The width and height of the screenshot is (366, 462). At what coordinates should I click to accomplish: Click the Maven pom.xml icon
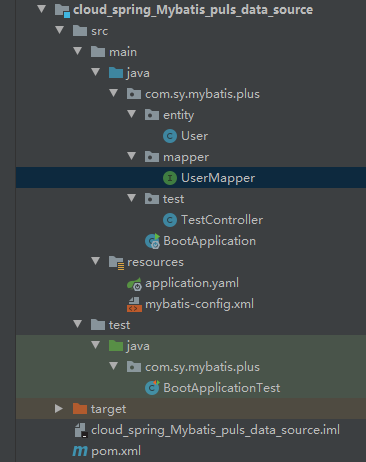tap(80, 451)
